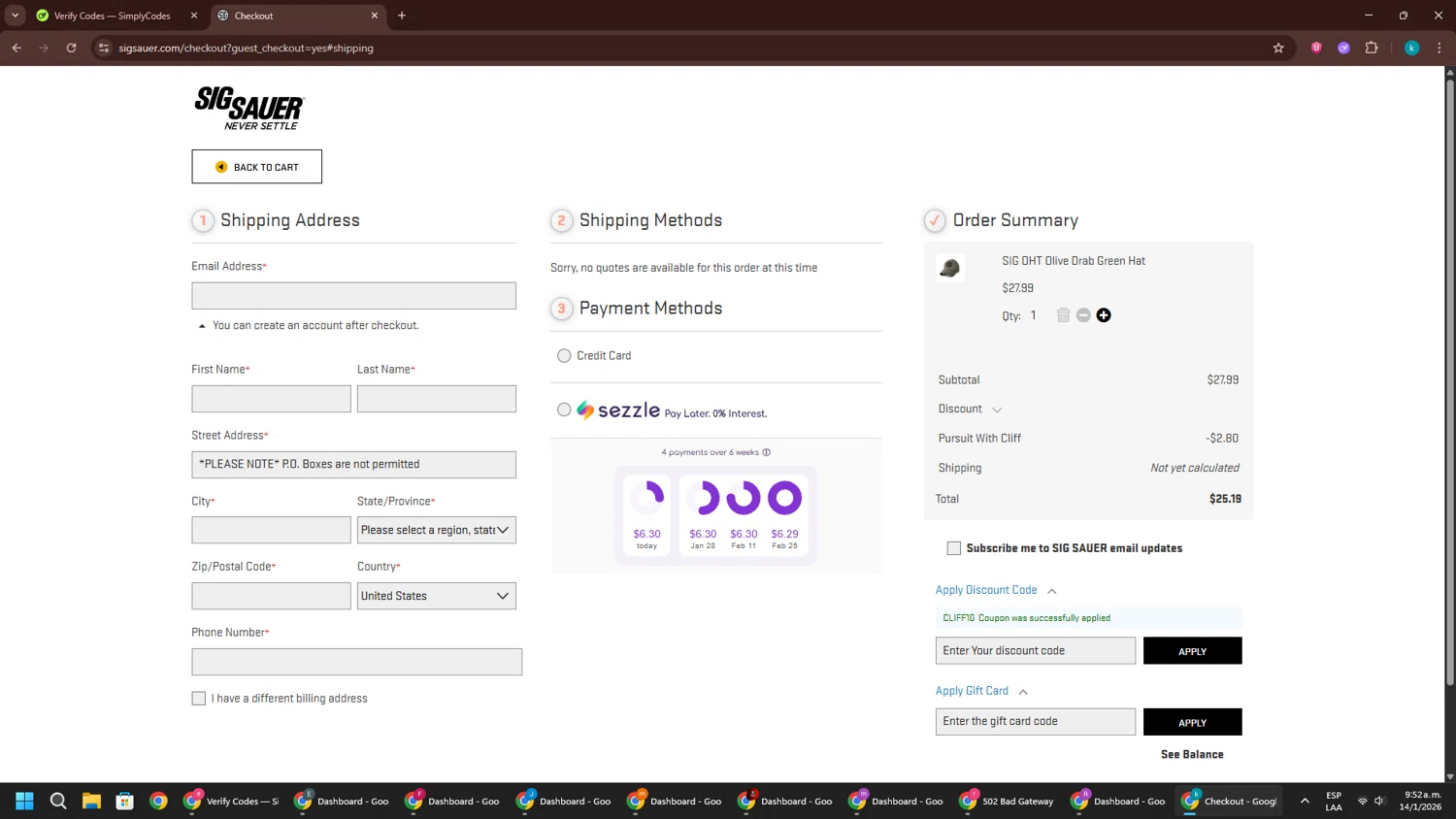
Task: Open Windows Start menu
Action: pyautogui.click(x=25, y=801)
